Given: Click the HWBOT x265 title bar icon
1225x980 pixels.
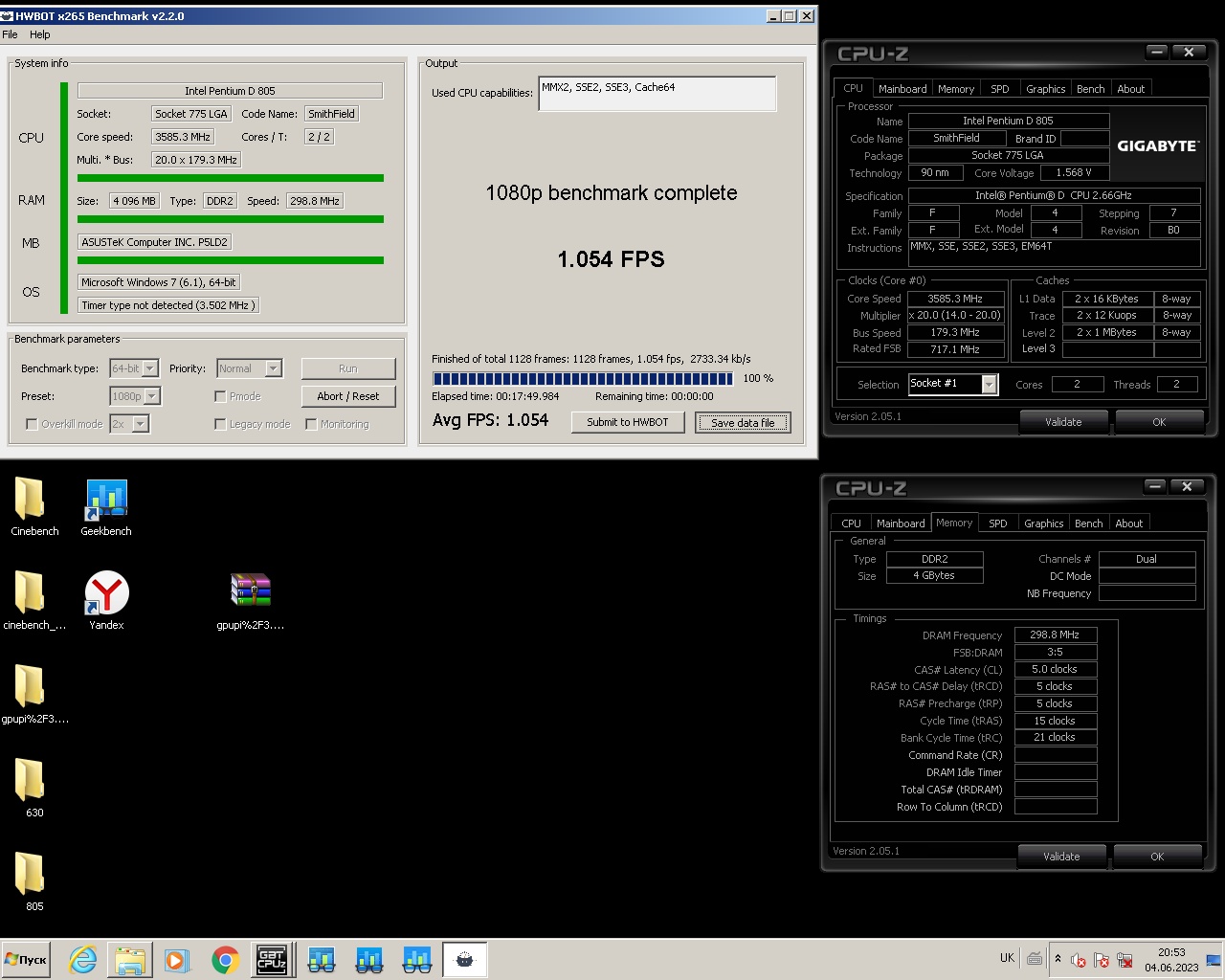Looking at the screenshot, I should tap(8, 16).
